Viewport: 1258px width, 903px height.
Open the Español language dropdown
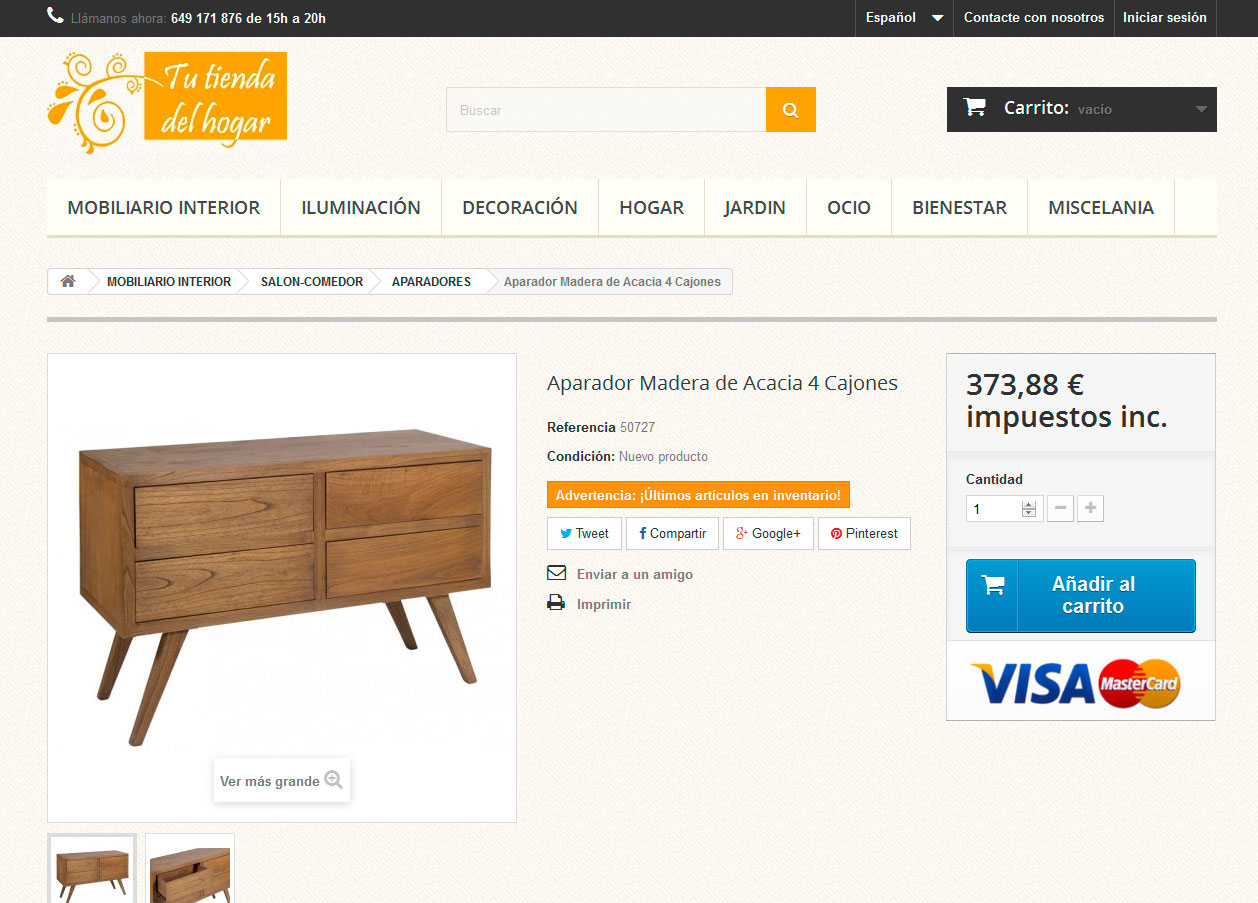[904, 18]
